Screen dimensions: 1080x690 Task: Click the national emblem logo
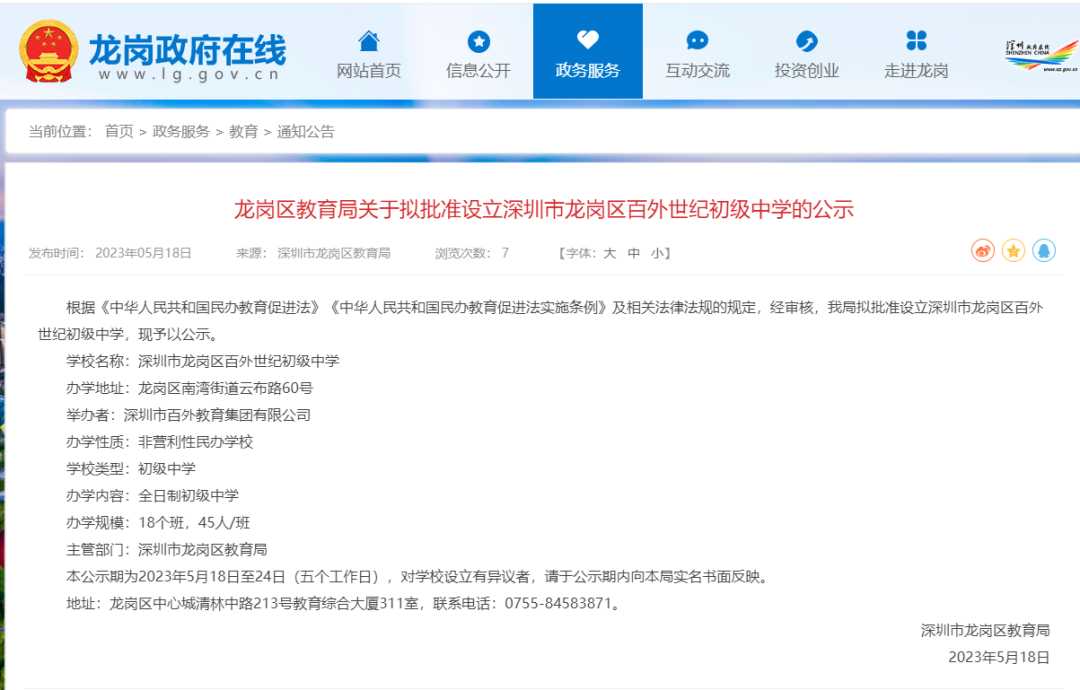click(48, 51)
